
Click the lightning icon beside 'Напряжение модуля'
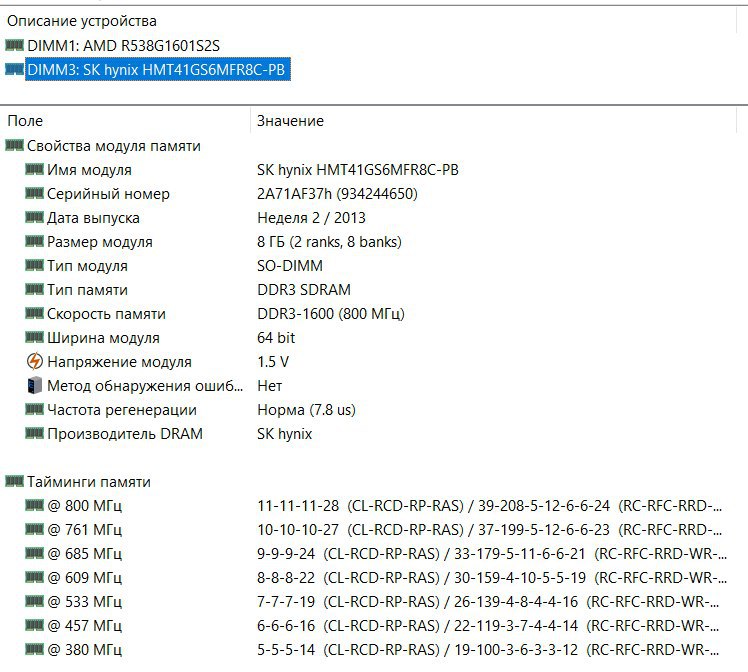(34, 362)
